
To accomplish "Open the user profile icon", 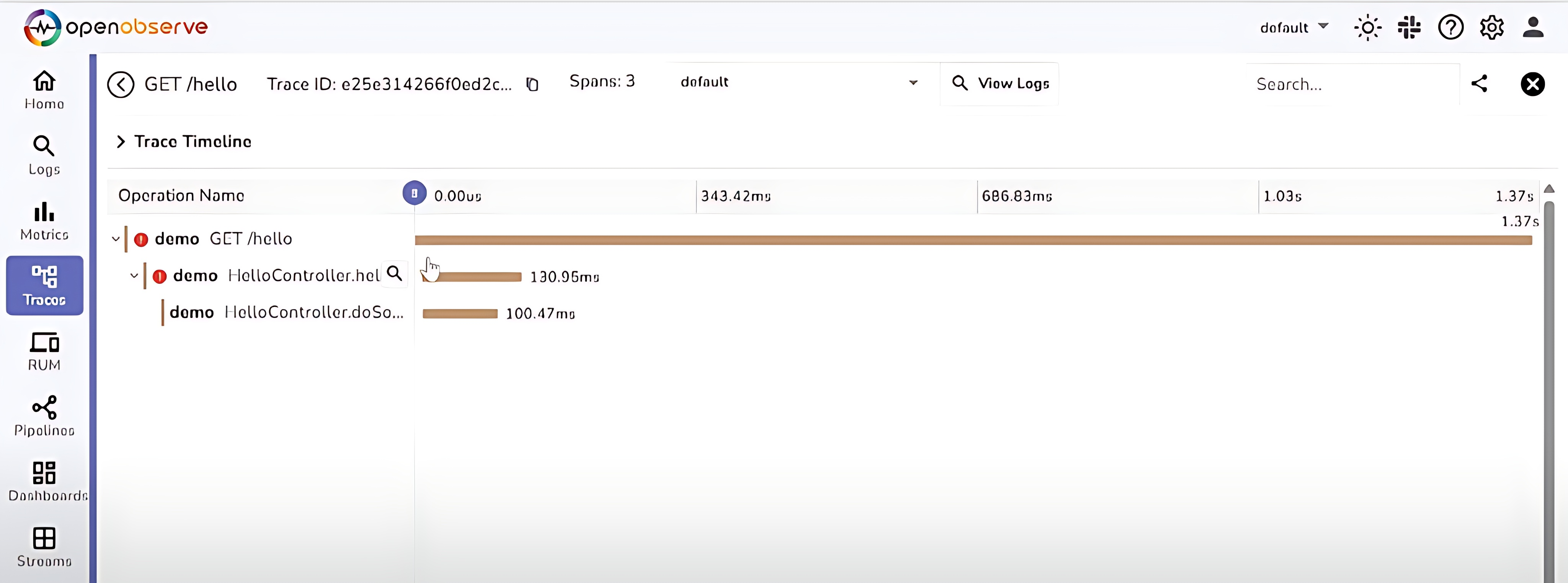I will 1533,28.
